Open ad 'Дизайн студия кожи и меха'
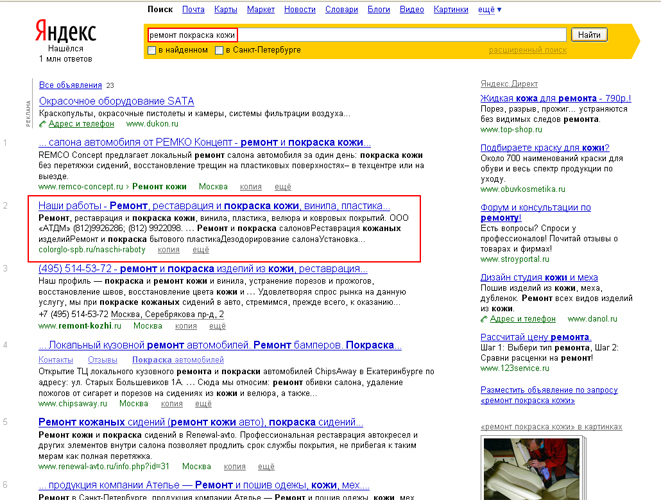The height and width of the screenshot is (500, 661). [x=539, y=277]
